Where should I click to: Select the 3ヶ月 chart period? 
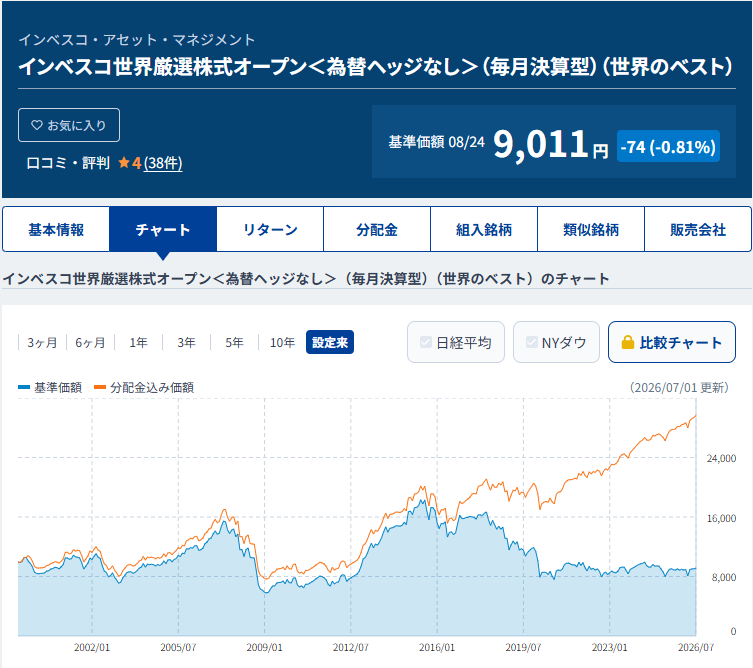(x=42, y=342)
